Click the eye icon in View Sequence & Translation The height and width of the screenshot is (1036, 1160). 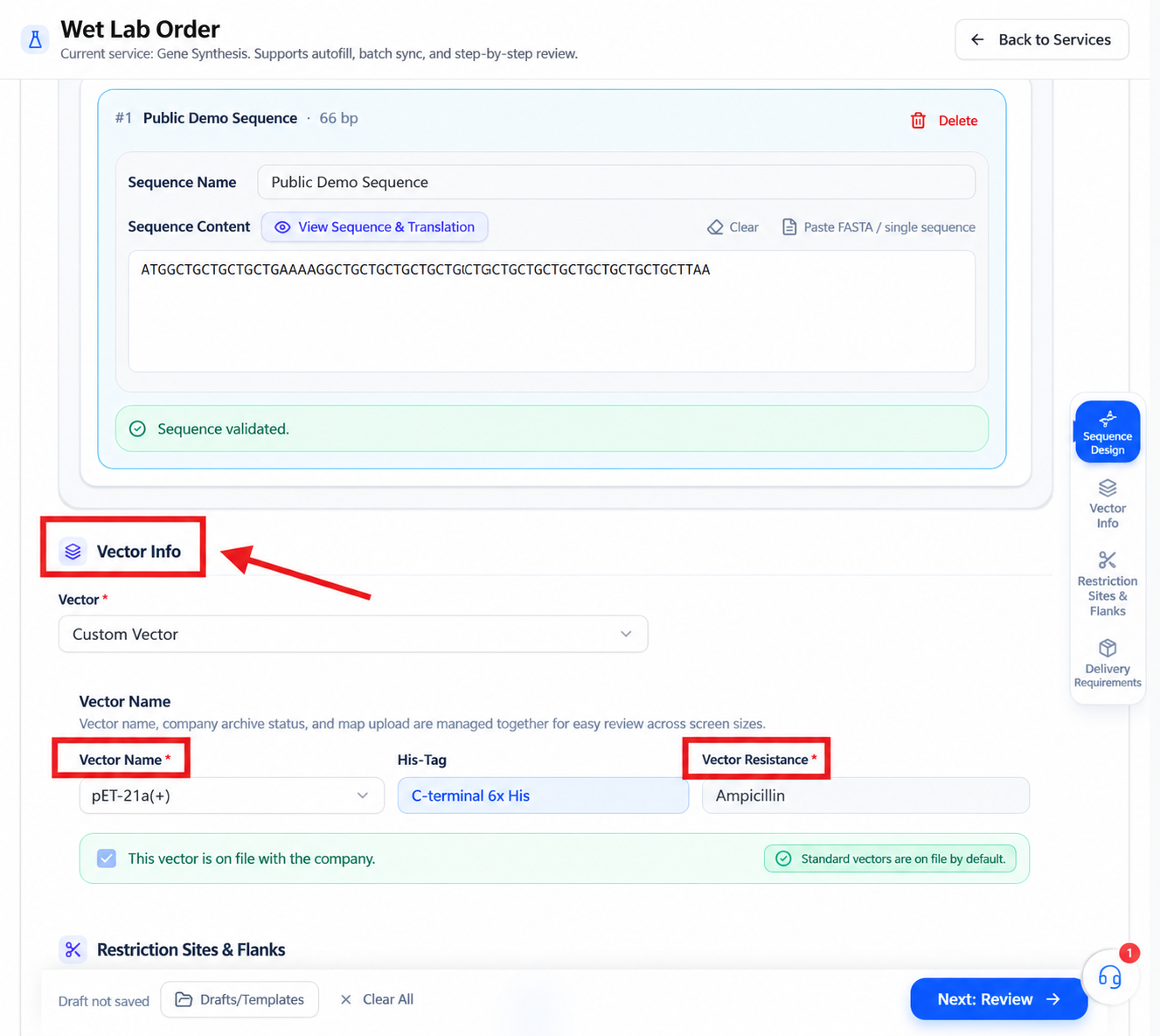pos(282,227)
